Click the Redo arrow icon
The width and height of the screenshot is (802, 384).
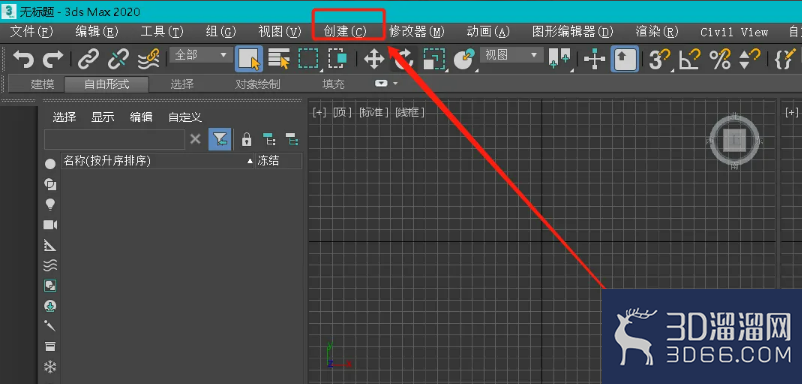click(52, 59)
